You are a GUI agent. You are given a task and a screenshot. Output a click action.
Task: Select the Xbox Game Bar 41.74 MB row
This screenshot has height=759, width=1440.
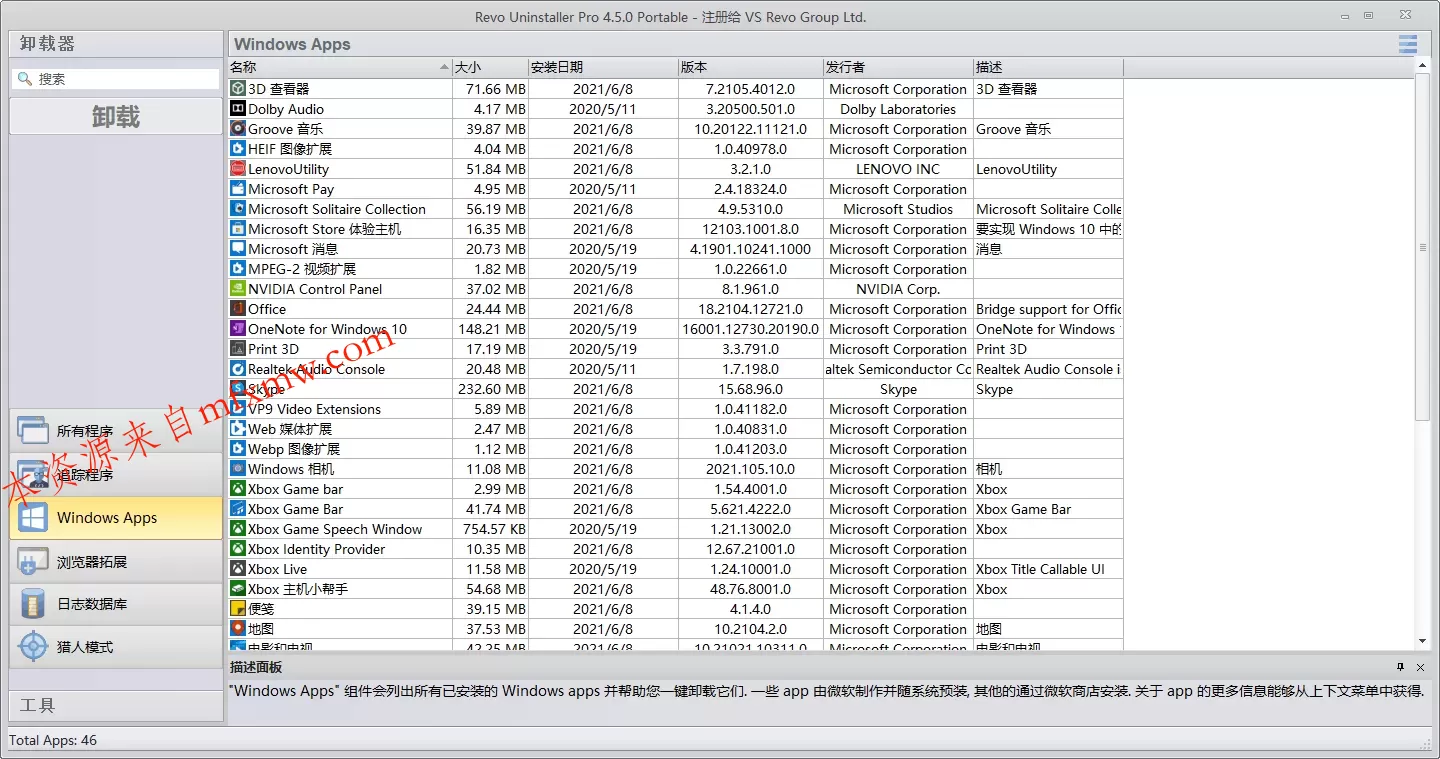tap(676, 509)
